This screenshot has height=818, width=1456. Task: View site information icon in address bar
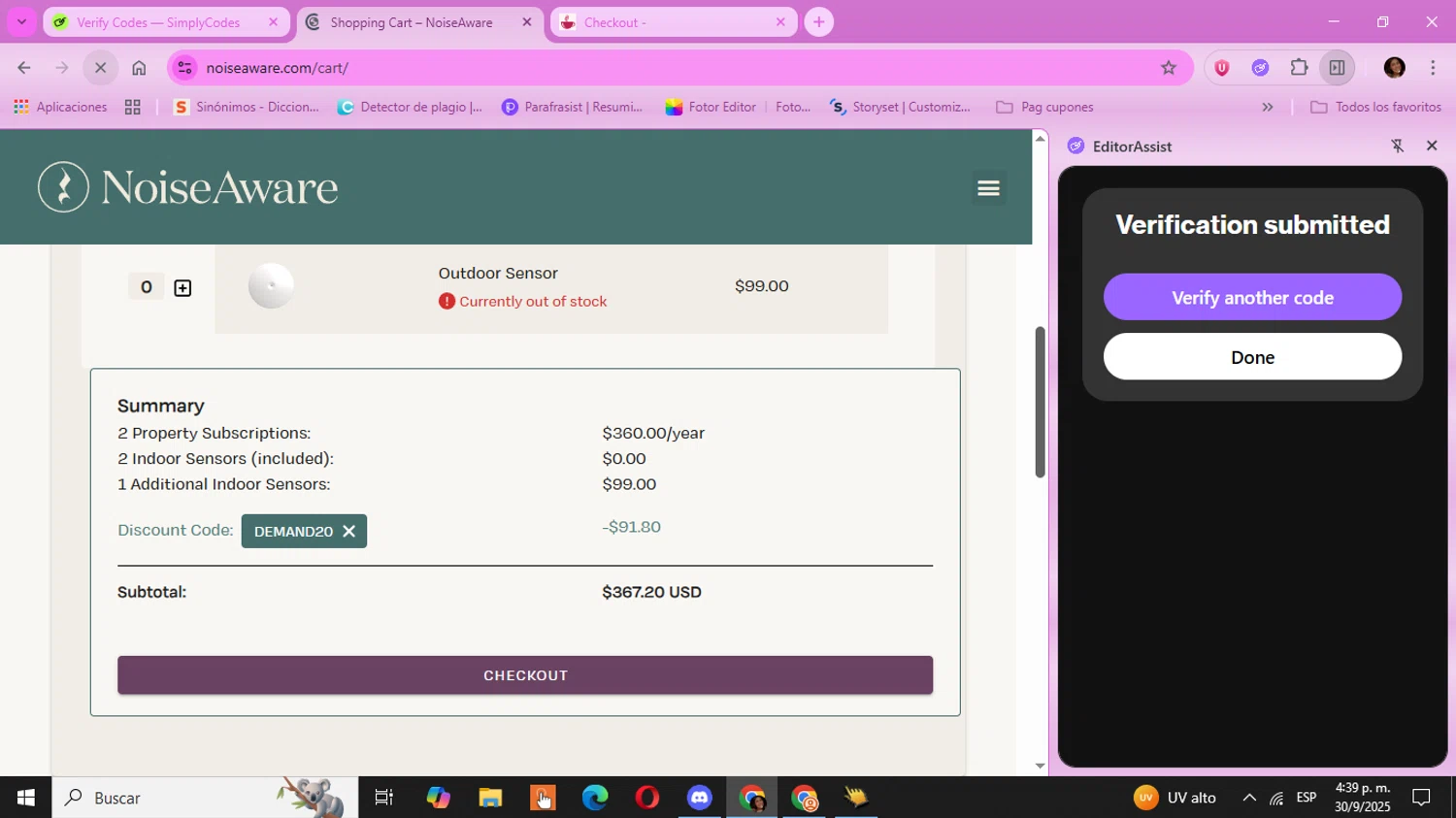click(x=184, y=68)
